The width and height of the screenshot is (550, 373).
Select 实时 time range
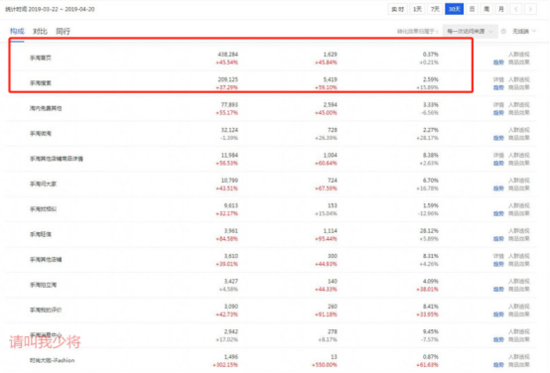click(x=397, y=9)
